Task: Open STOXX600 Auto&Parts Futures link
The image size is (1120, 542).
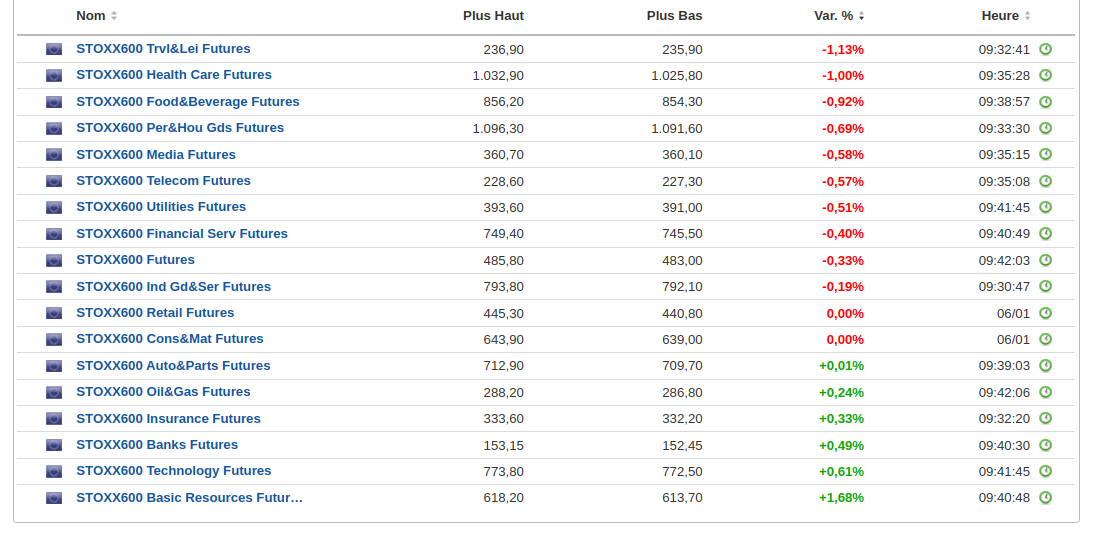Action: tap(173, 366)
